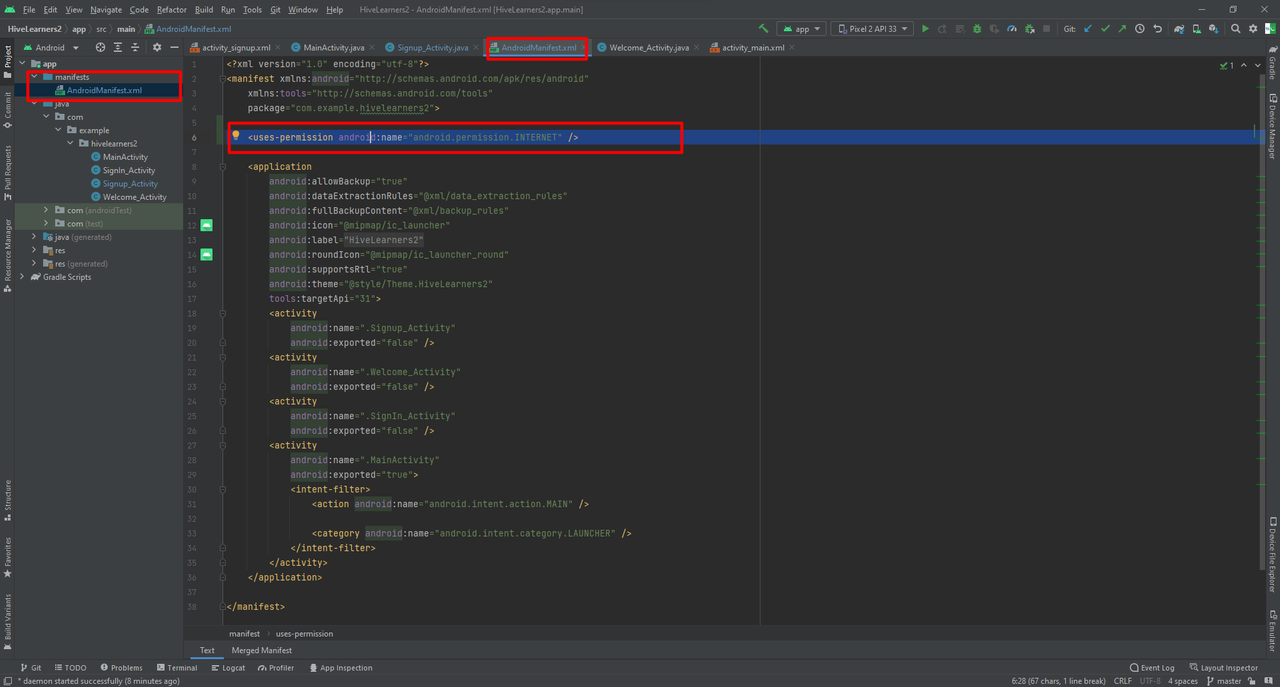Toggle the Commit side panel
1280x687 pixels.
click(7, 109)
